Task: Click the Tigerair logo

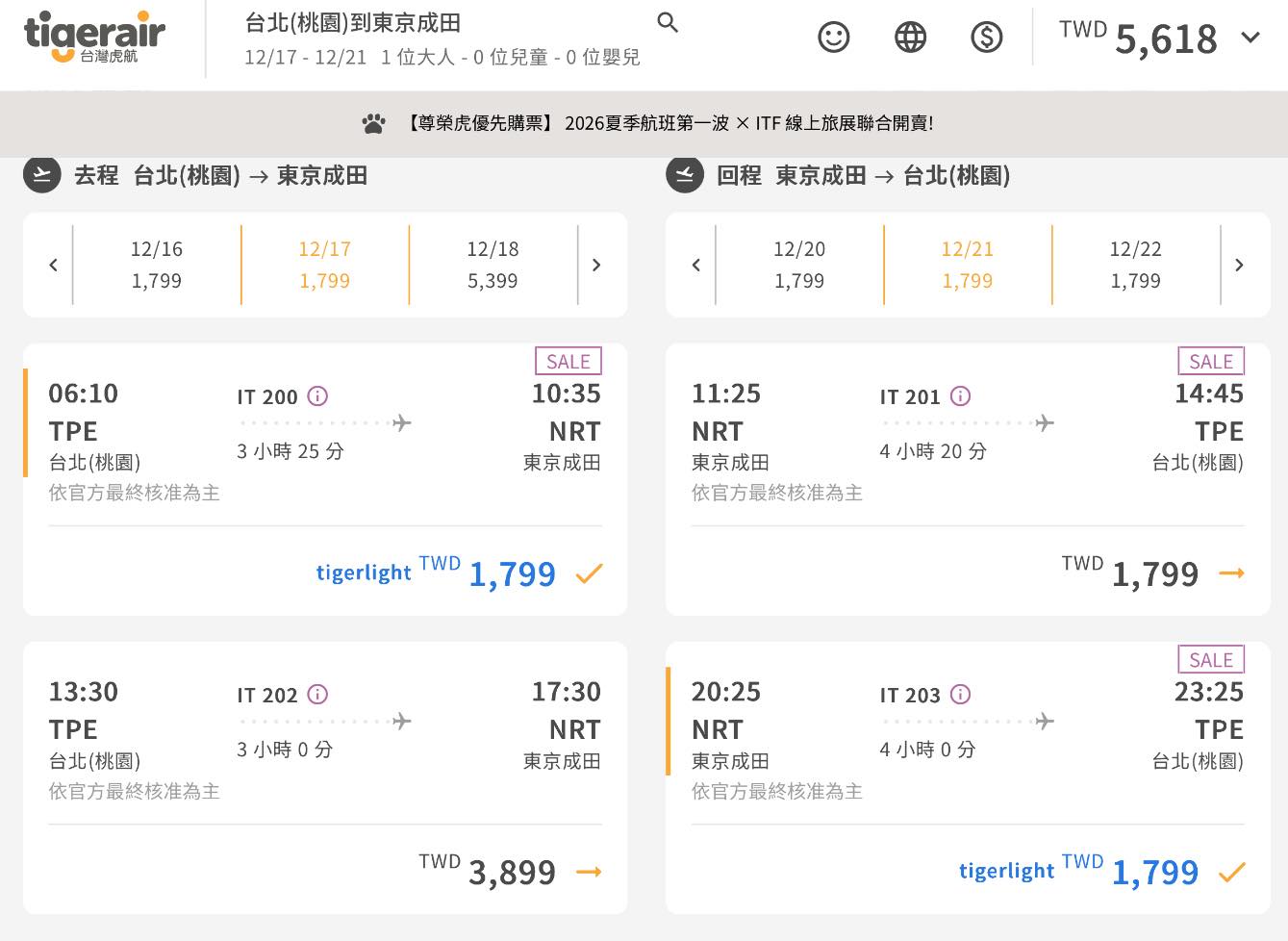Action: 94,38
